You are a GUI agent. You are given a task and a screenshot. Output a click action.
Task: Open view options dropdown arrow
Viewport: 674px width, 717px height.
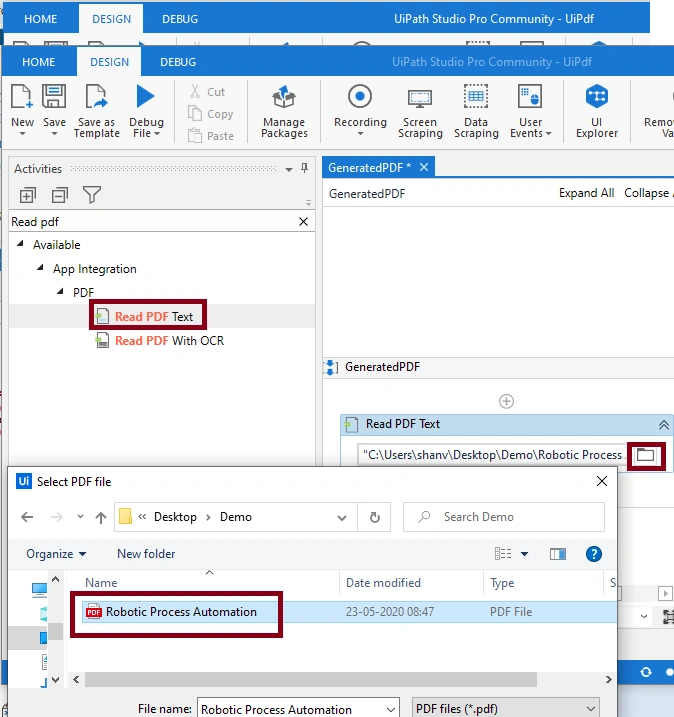pos(524,554)
